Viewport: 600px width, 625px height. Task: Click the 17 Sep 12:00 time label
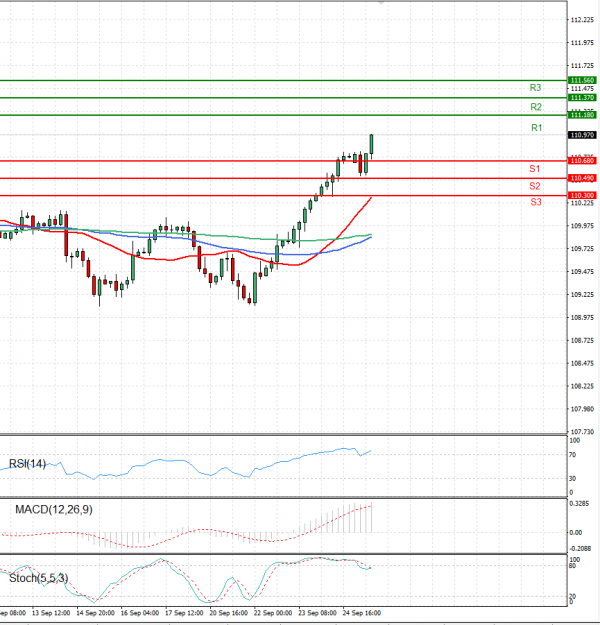184,613
